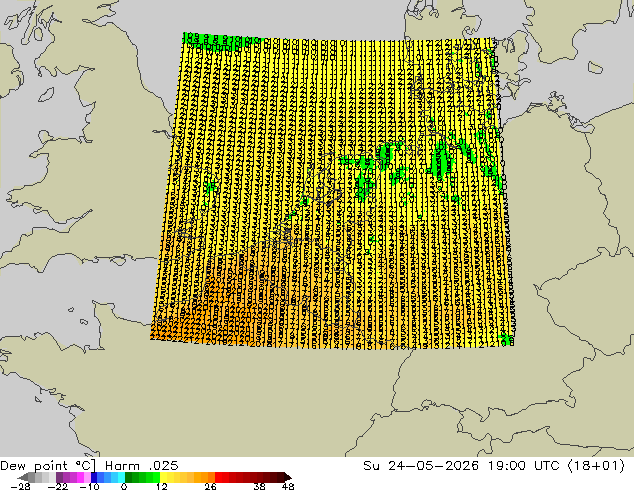Click the 26 legend scale label

[210, 486]
